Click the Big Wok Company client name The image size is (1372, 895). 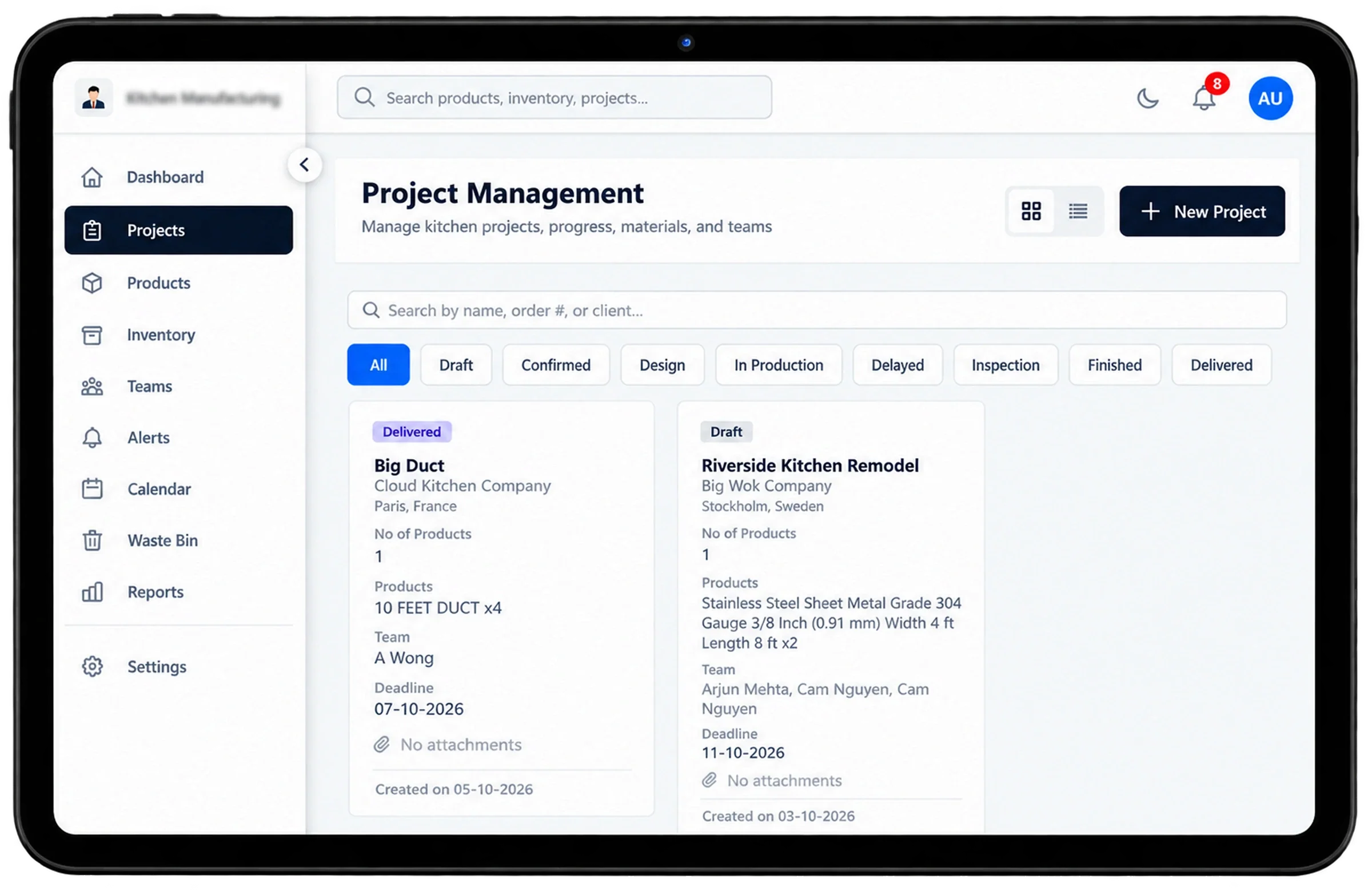pyautogui.click(x=766, y=486)
